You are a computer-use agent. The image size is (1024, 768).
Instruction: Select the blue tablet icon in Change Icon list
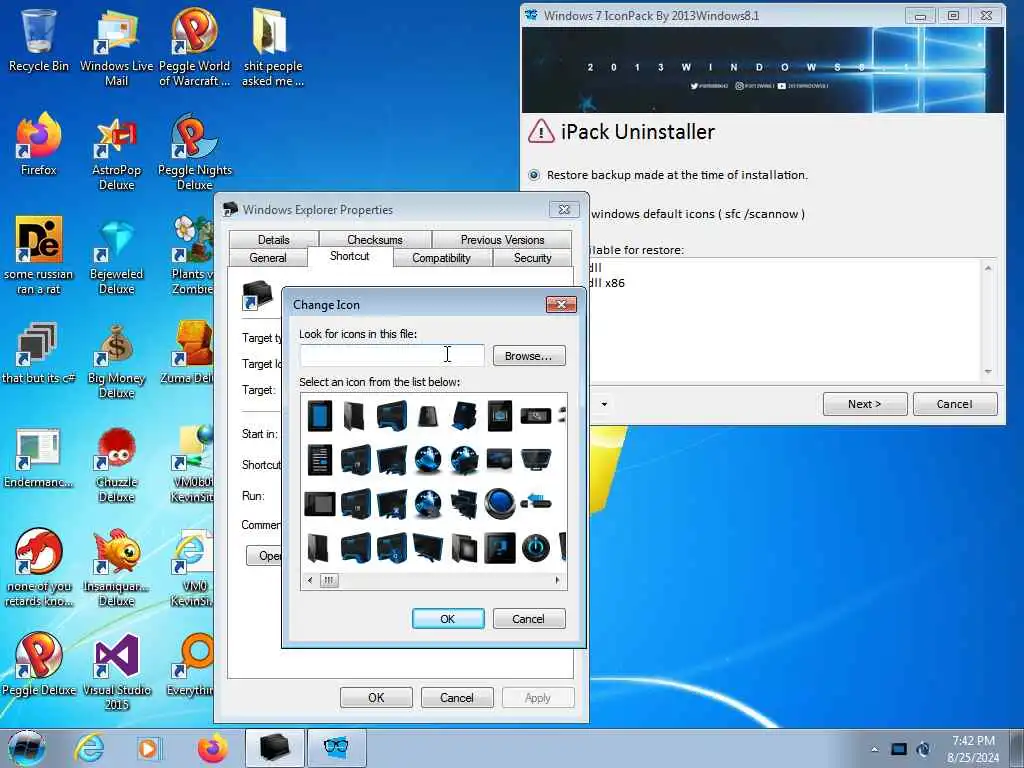320,416
